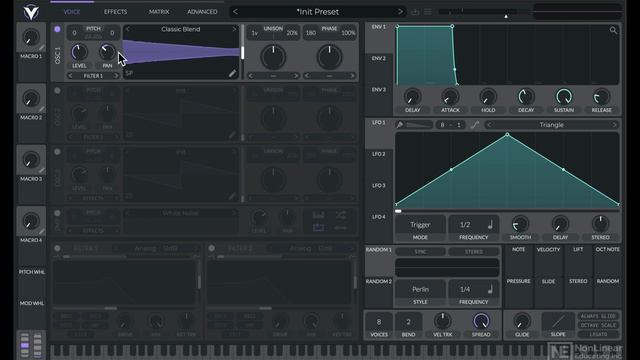The image size is (640, 360).
Task: Click the Voices count field
Action: tap(379, 322)
